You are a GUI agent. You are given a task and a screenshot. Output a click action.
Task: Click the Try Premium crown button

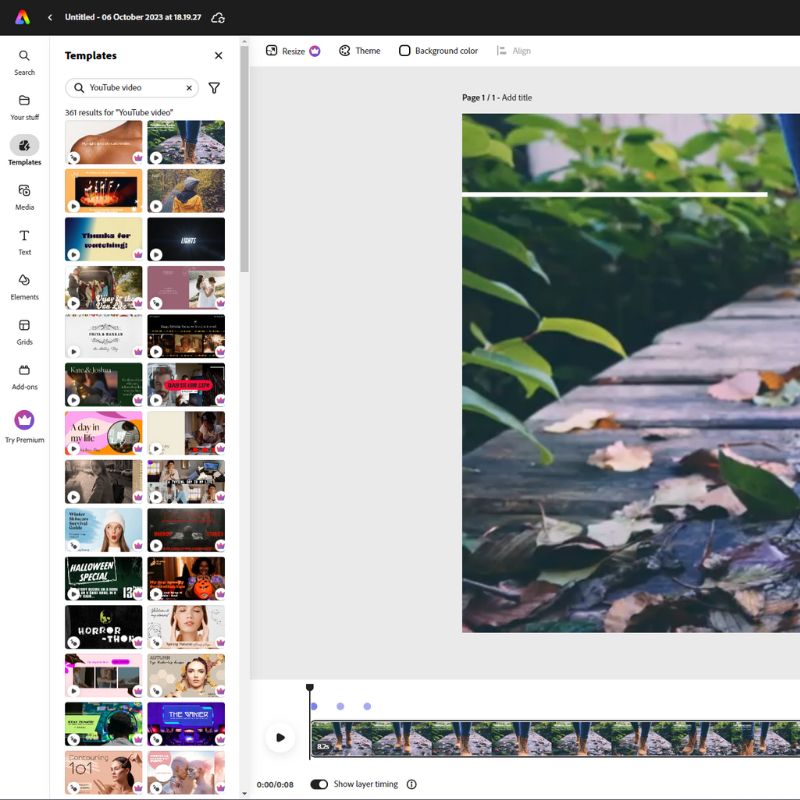(x=24, y=427)
